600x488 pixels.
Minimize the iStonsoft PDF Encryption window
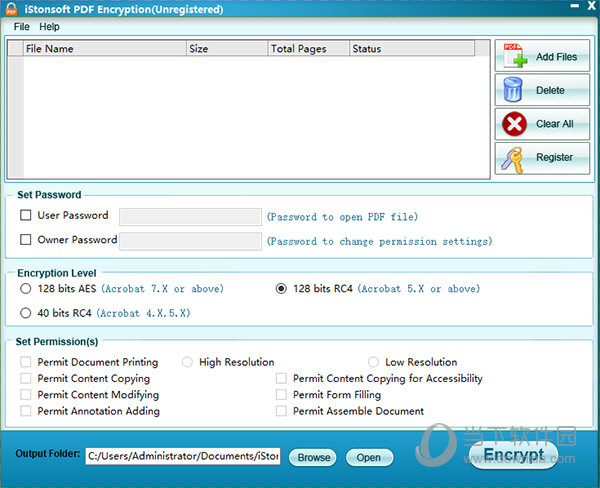pyautogui.click(x=575, y=6)
